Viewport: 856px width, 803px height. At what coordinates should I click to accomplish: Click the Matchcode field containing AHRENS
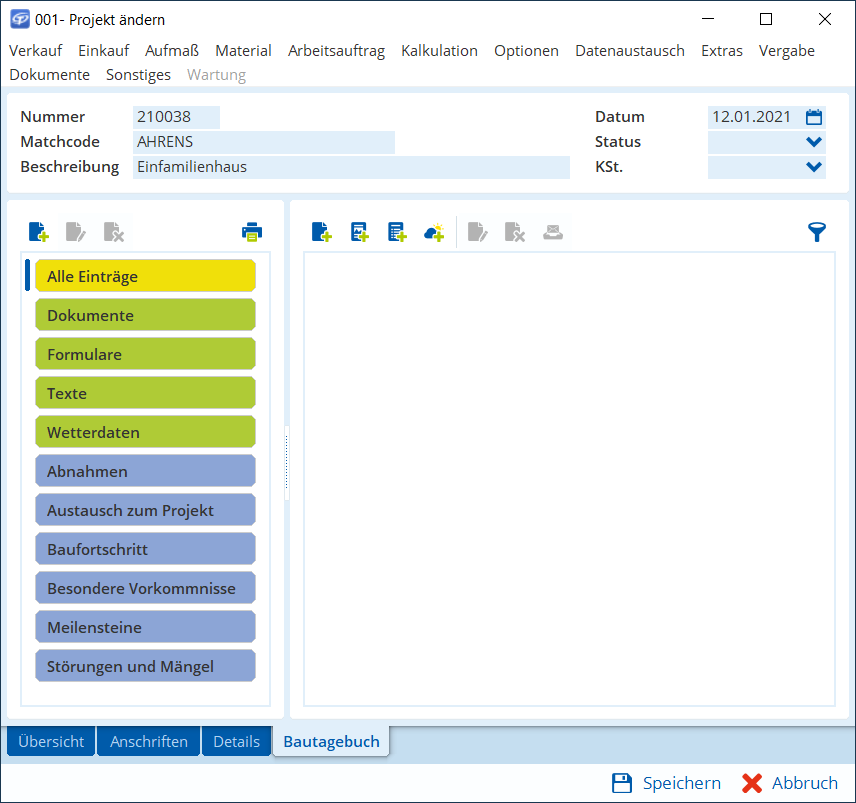pyautogui.click(x=264, y=142)
